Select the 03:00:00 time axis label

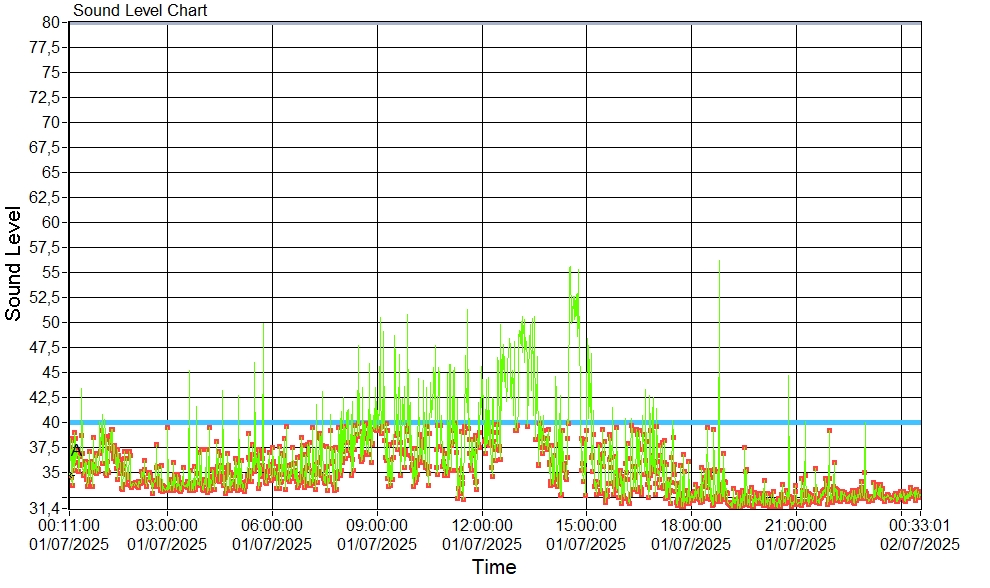[167, 524]
